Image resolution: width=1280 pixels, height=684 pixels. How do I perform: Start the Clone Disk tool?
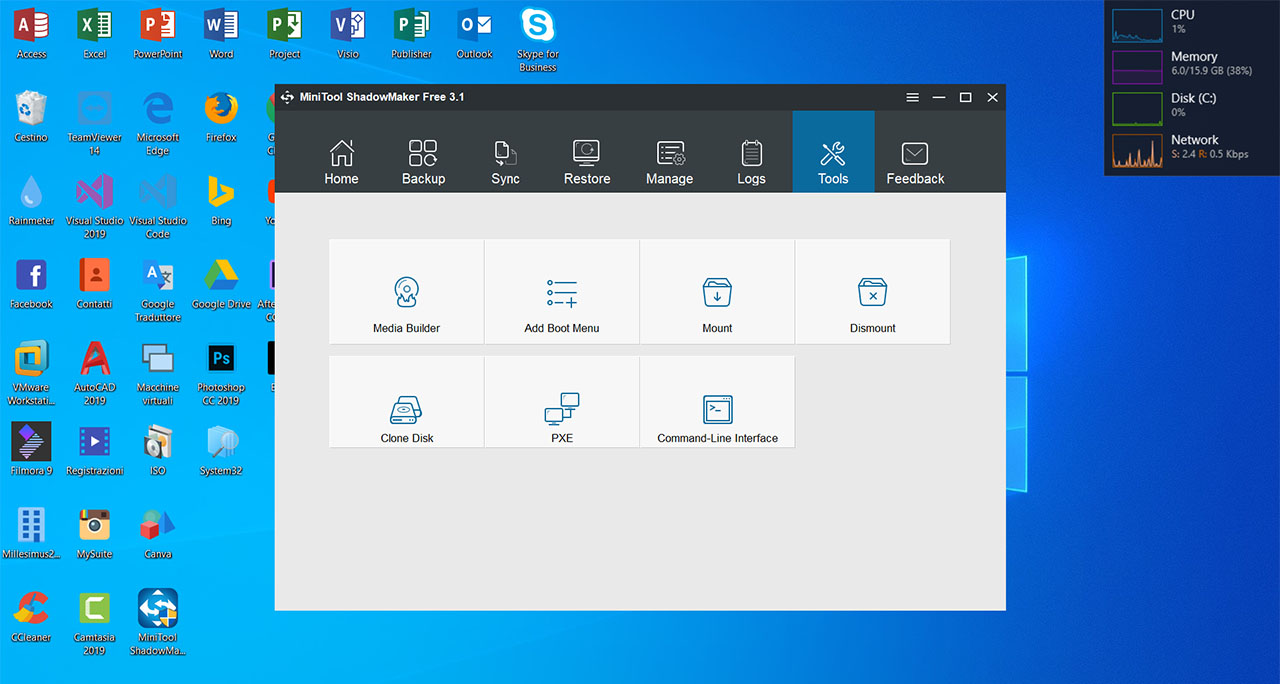point(406,402)
